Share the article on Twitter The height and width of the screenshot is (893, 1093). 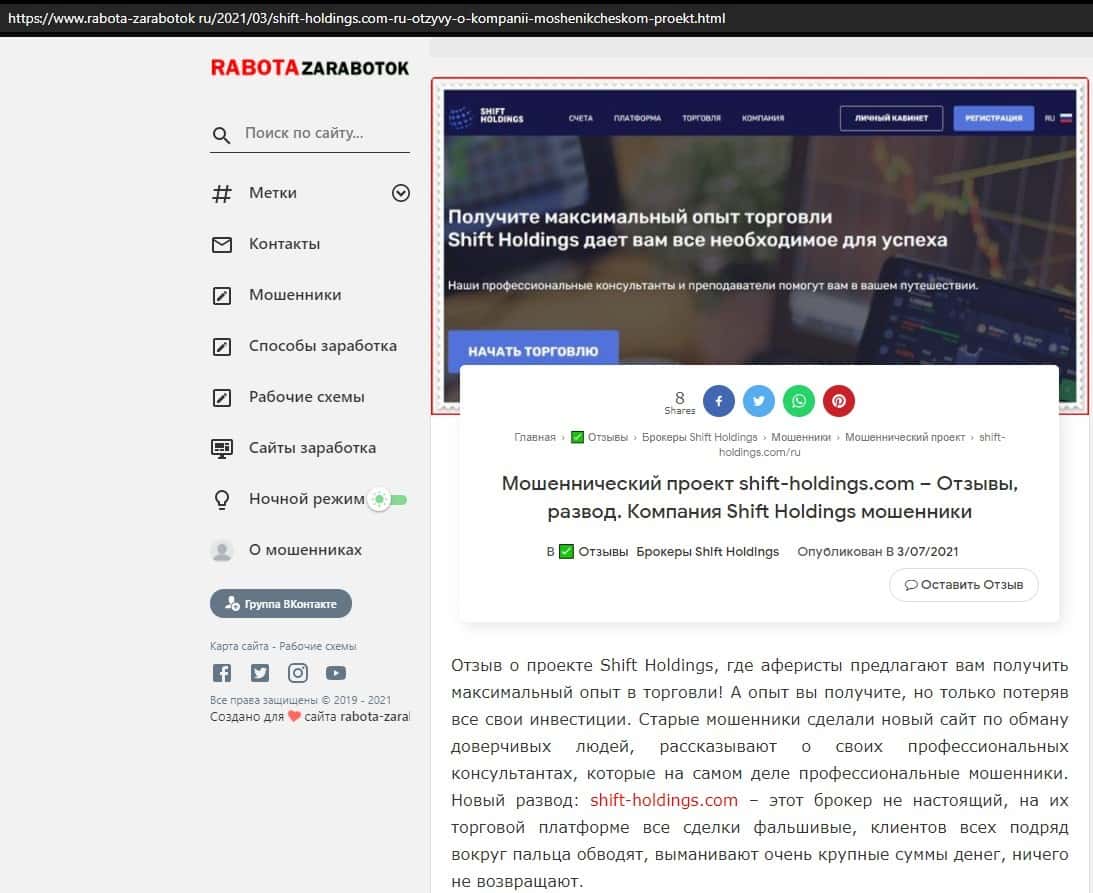point(758,401)
